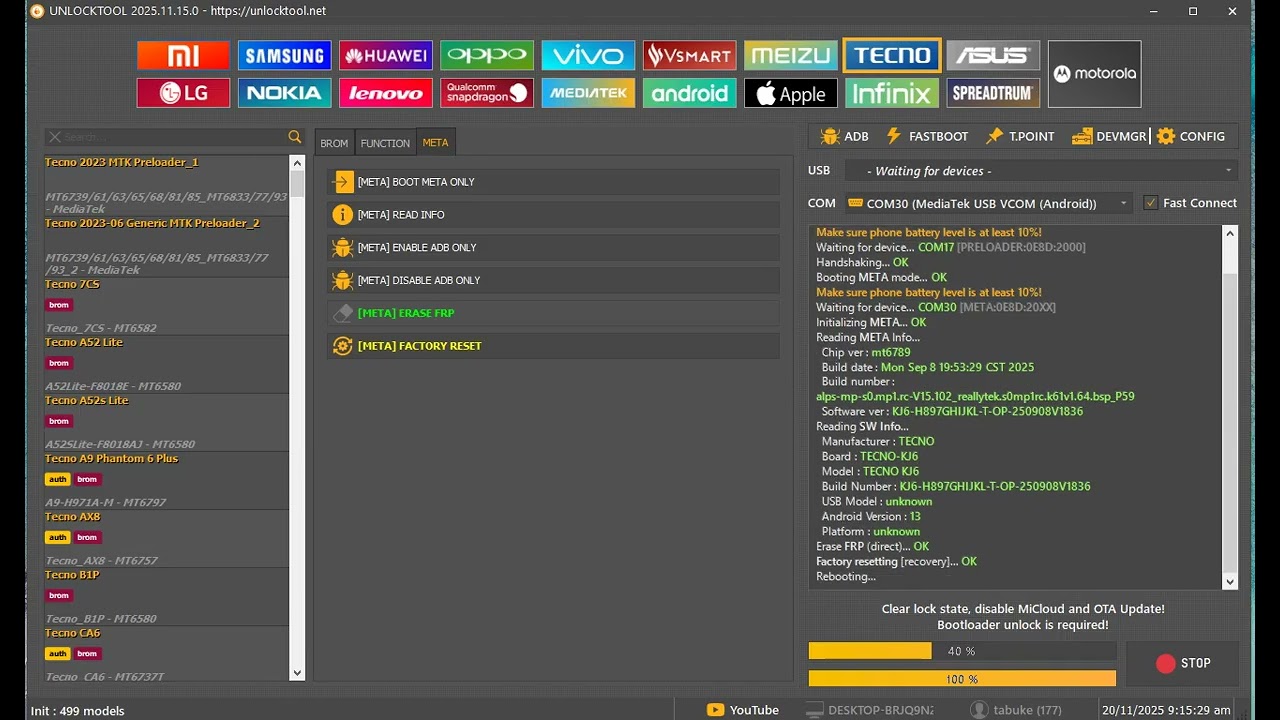1280x720 pixels.
Task: Open the Spreadtrum brand section
Action: point(993,94)
